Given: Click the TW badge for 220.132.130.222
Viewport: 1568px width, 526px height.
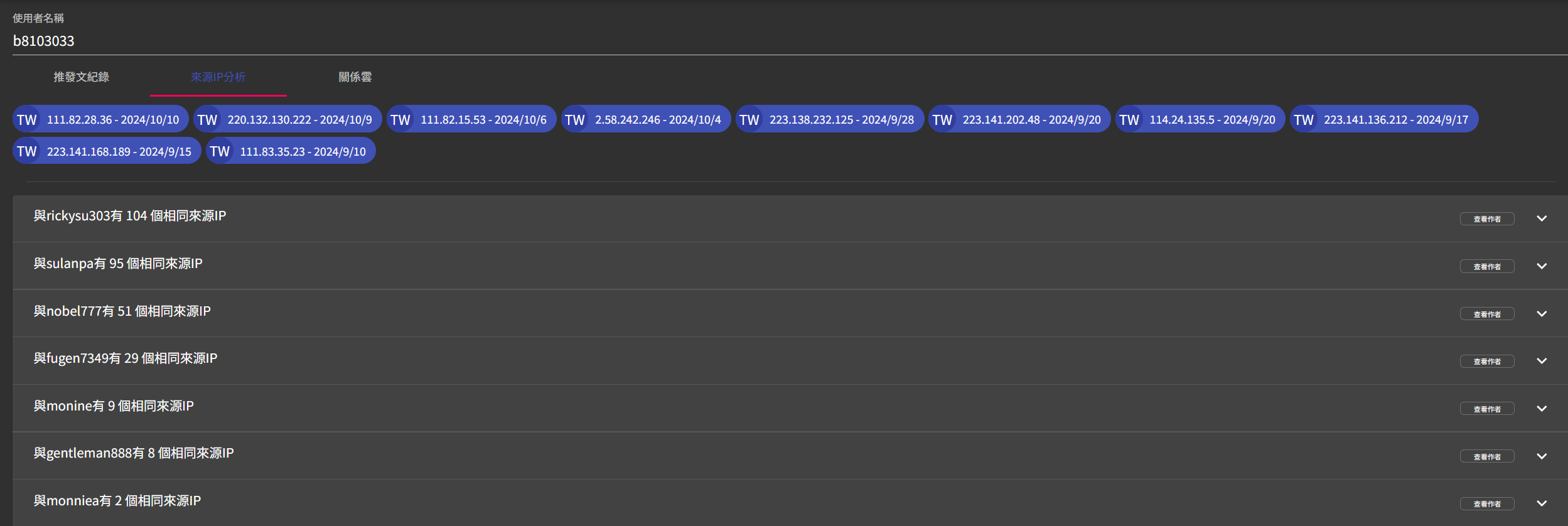Looking at the screenshot, I should tap(207, 119).
